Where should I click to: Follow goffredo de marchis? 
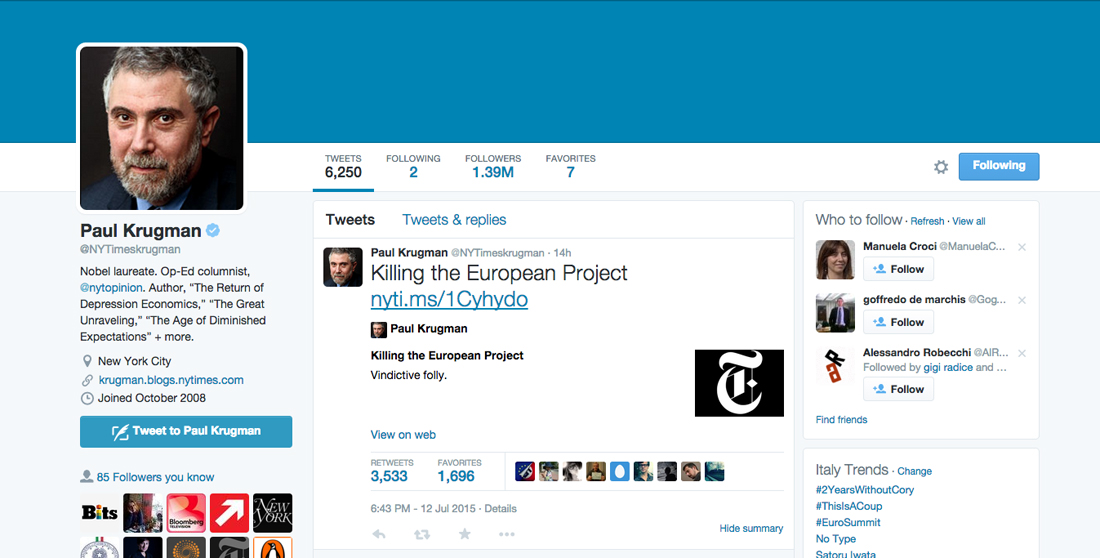898,322
